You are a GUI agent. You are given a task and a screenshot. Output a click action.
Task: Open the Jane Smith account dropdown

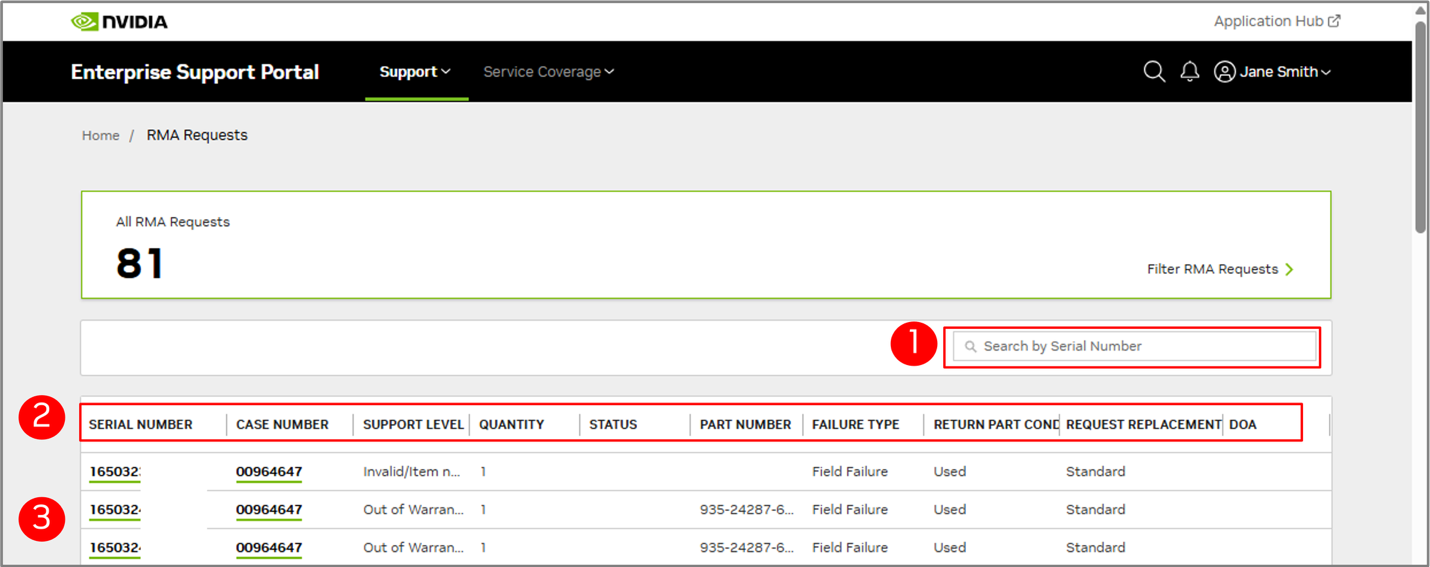pyautogui.click(x=1272, y=72)
